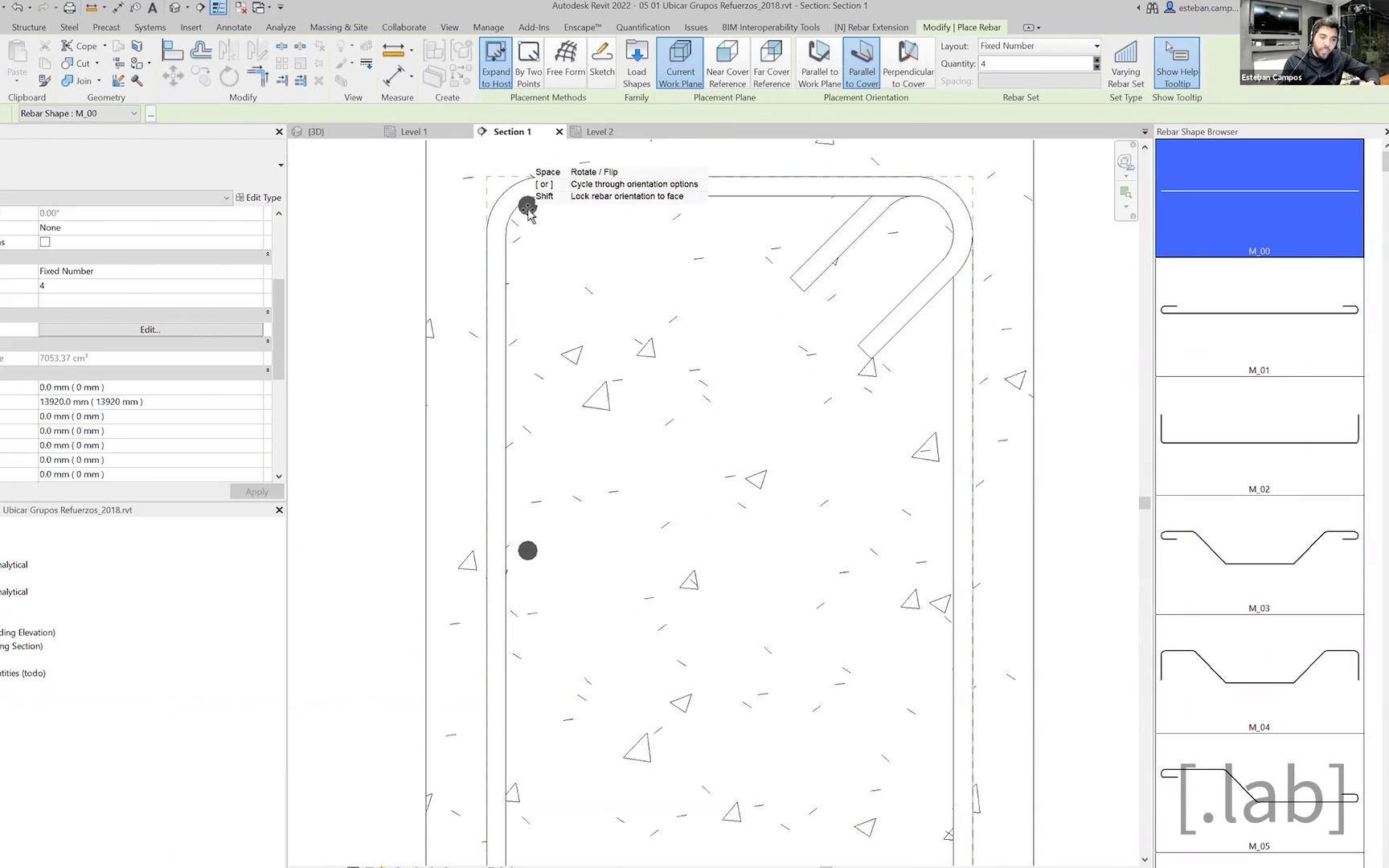This screenshot has width=1389, height=868.
Task: Switch to the Level 2 view tab
Action: pyautogui.click(x=599, y=132)
